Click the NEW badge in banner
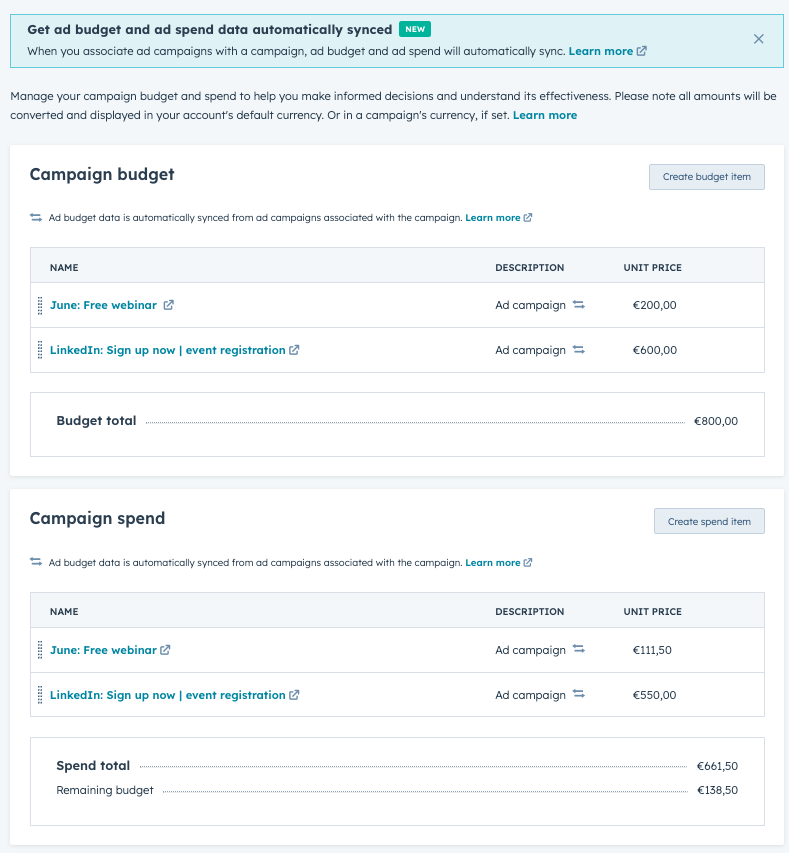The height and width of the screenshot is (853, 789). (415, 29)
